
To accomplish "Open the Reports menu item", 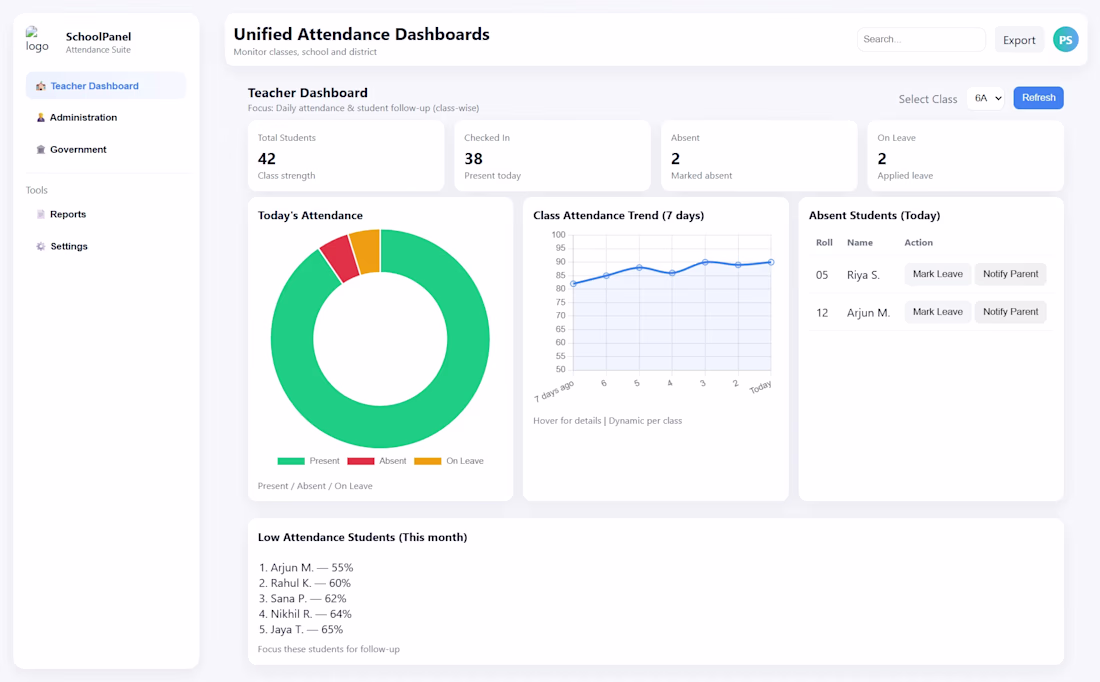I will tap(68, 214).
